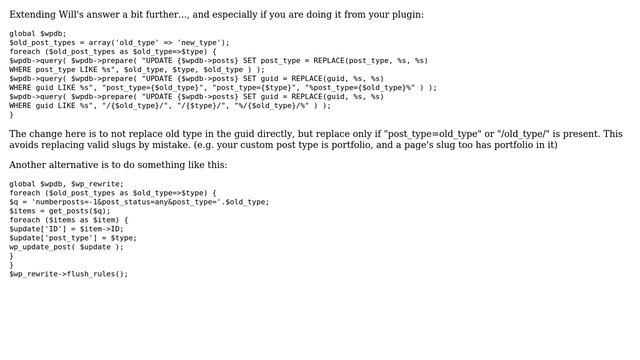This screenshot has height=360, width=640.
Task: Click the paragraph starting "The change here"
Action: 316,139
